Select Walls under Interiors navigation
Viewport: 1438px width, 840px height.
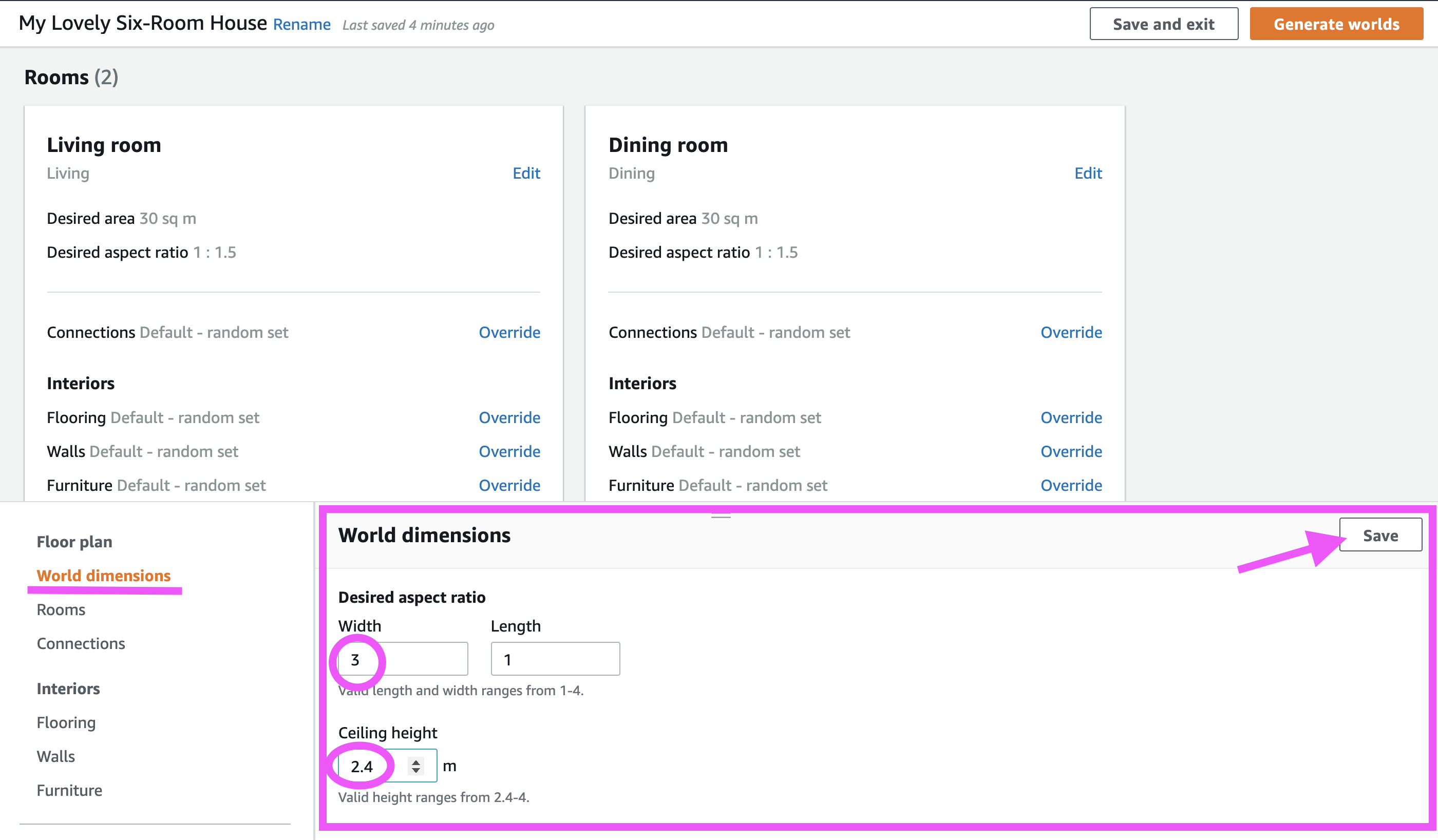click(x=56, y=756)
